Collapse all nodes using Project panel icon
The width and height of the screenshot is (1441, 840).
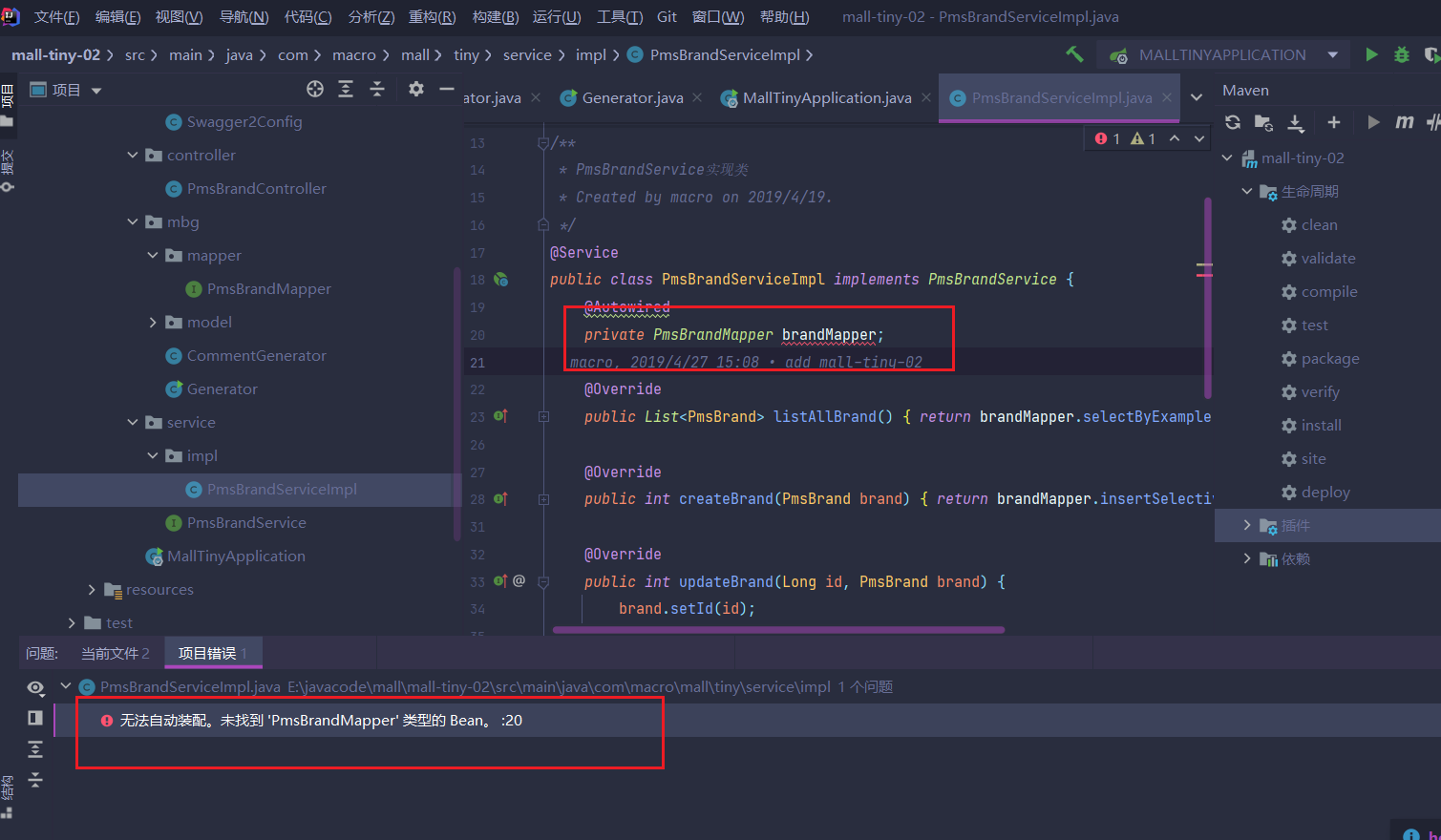pyautogui.click(x=376, y=88)
